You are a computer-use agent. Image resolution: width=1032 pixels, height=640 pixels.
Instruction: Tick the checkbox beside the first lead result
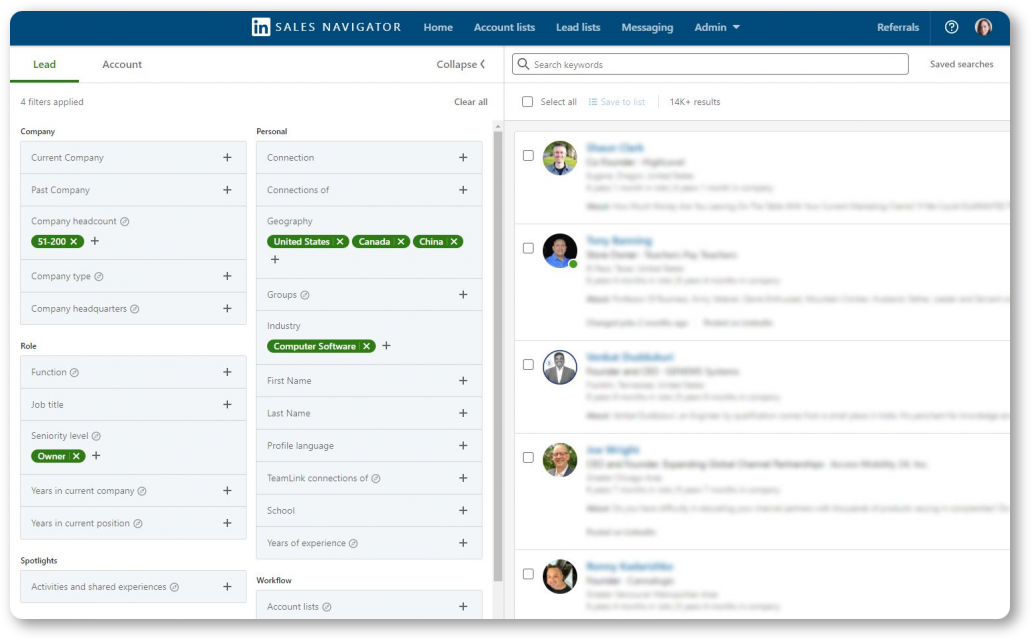pos(528,155)
